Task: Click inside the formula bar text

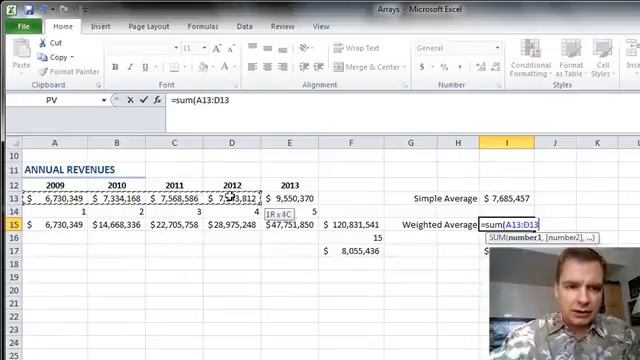Action: coord(200,100)
